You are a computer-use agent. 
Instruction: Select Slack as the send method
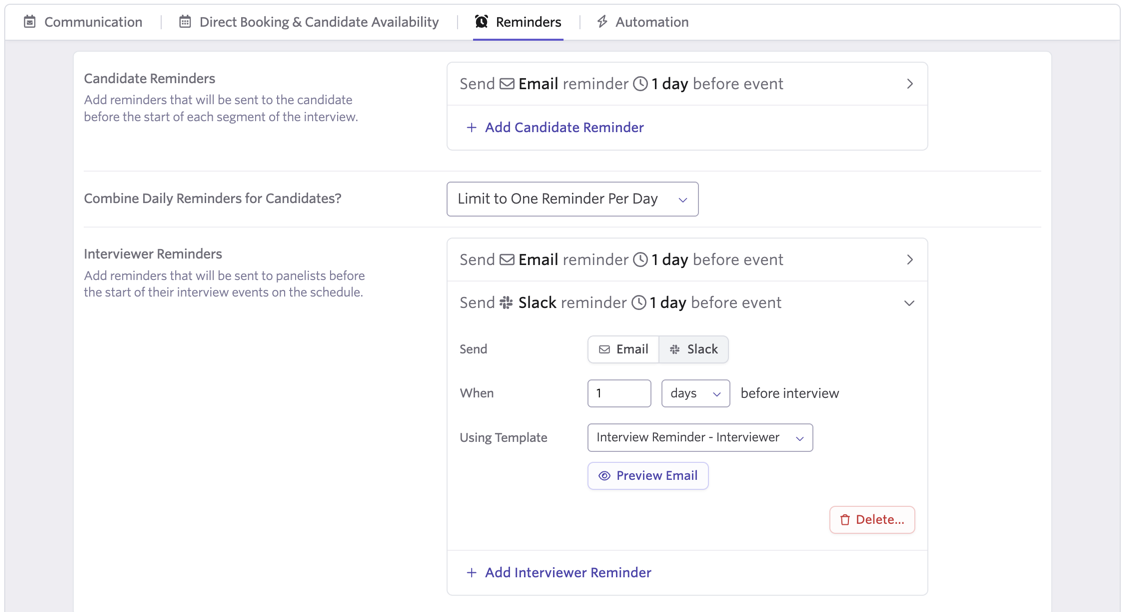point(694,349)
